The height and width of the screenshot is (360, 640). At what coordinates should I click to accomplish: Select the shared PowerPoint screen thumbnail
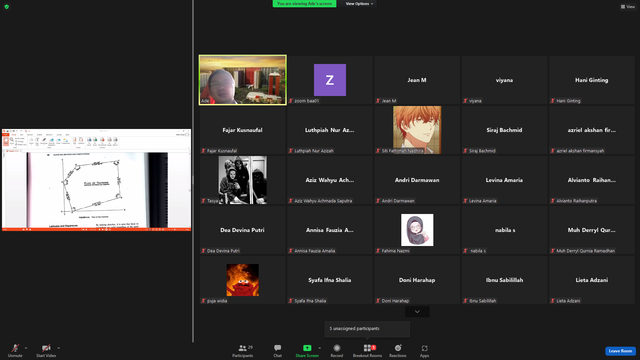96,180
